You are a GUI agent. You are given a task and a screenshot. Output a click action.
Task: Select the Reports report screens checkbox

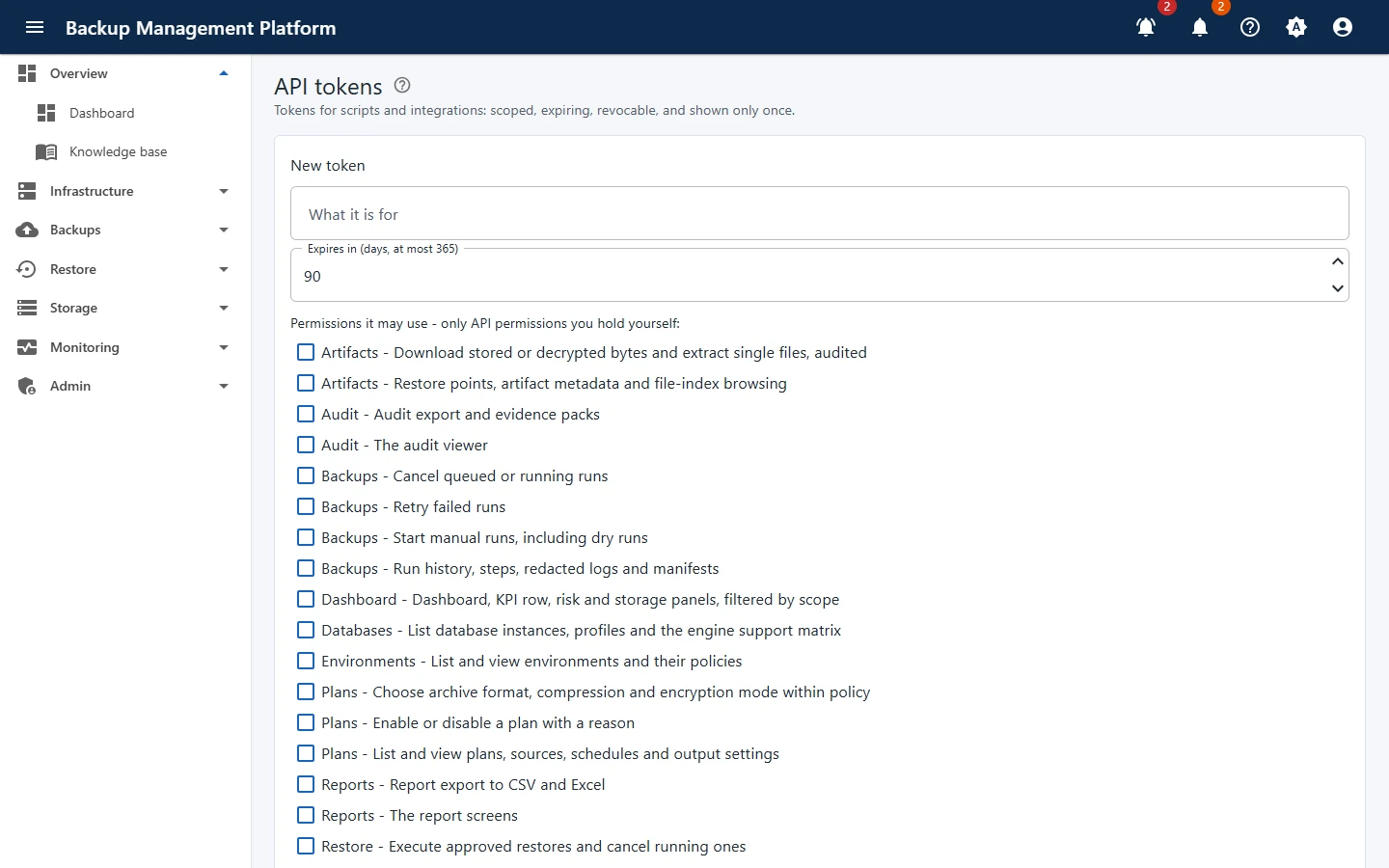pos(306,815)
